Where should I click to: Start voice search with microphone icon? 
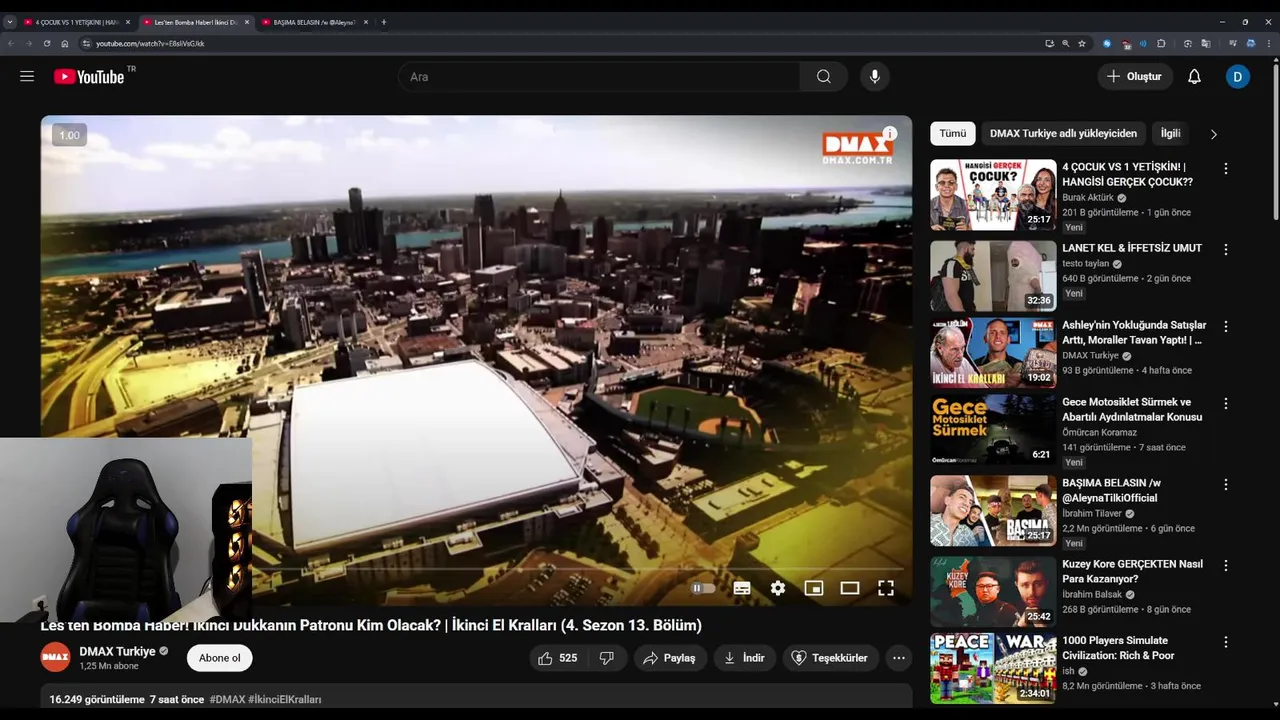click(874, 77)
